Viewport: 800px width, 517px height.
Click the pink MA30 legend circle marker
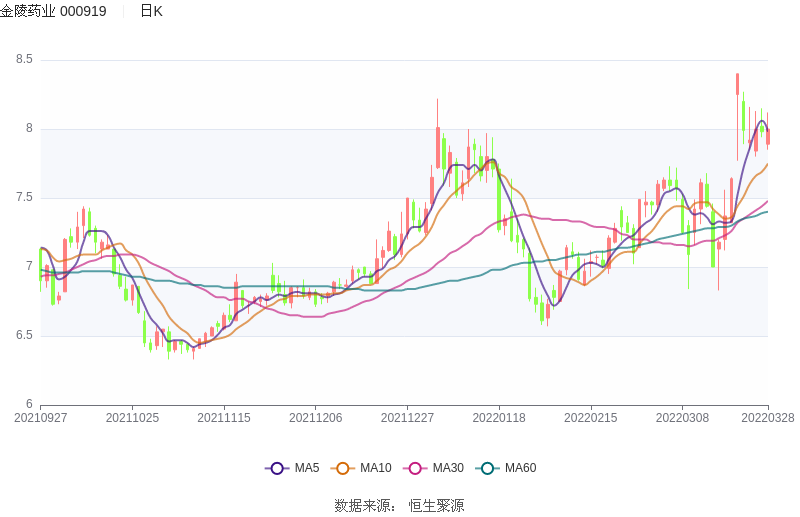coord(415,468)
